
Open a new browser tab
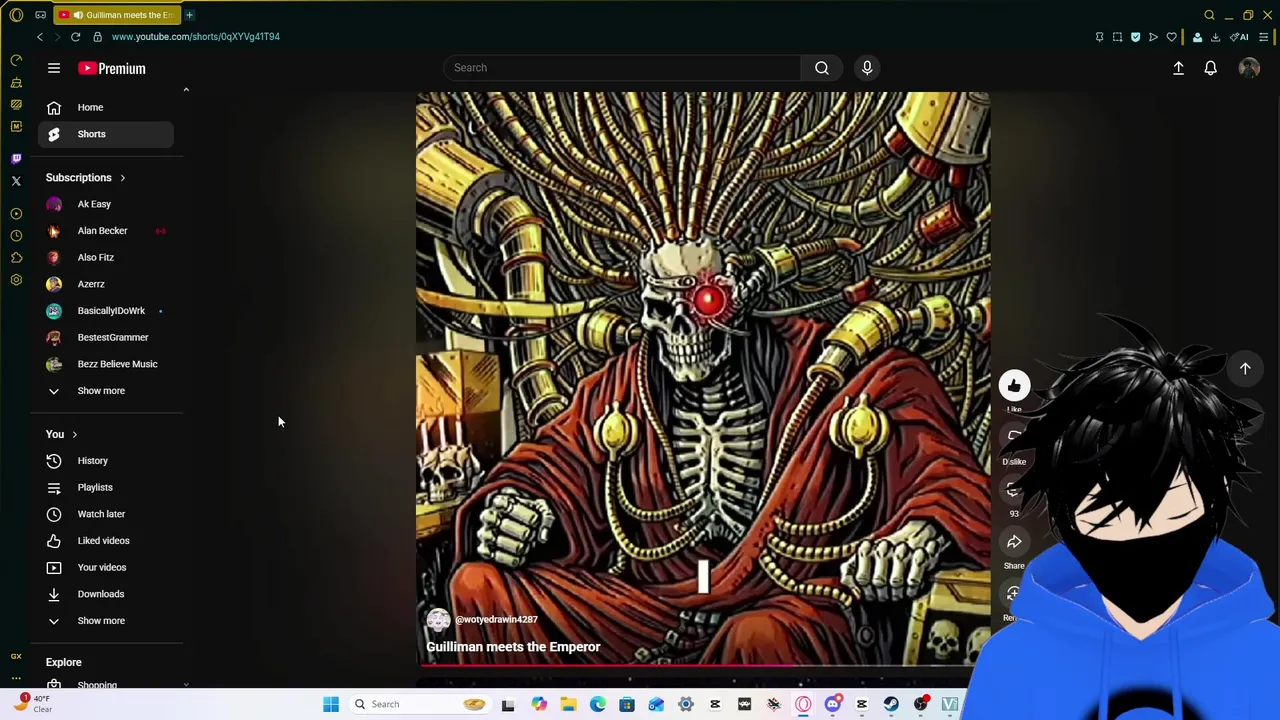189,15
